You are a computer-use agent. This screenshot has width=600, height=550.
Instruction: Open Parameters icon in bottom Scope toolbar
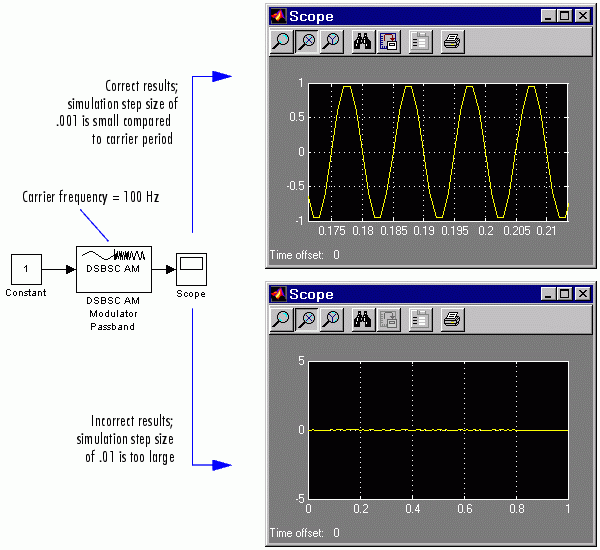coord(421,319)
